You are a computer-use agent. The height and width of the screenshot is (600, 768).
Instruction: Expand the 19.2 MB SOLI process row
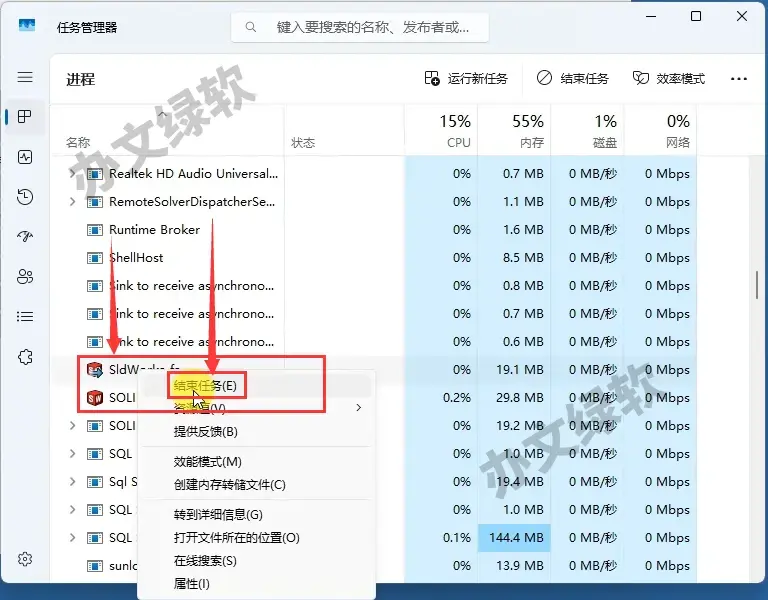tap(72, 426)
